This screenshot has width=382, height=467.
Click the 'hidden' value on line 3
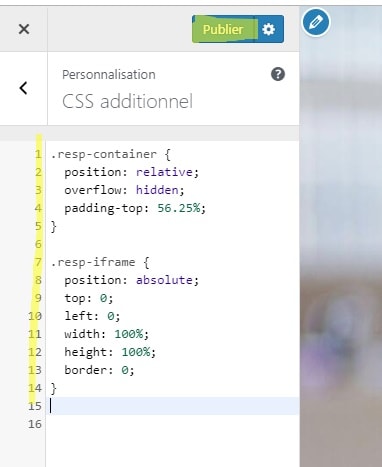point(157,190)
